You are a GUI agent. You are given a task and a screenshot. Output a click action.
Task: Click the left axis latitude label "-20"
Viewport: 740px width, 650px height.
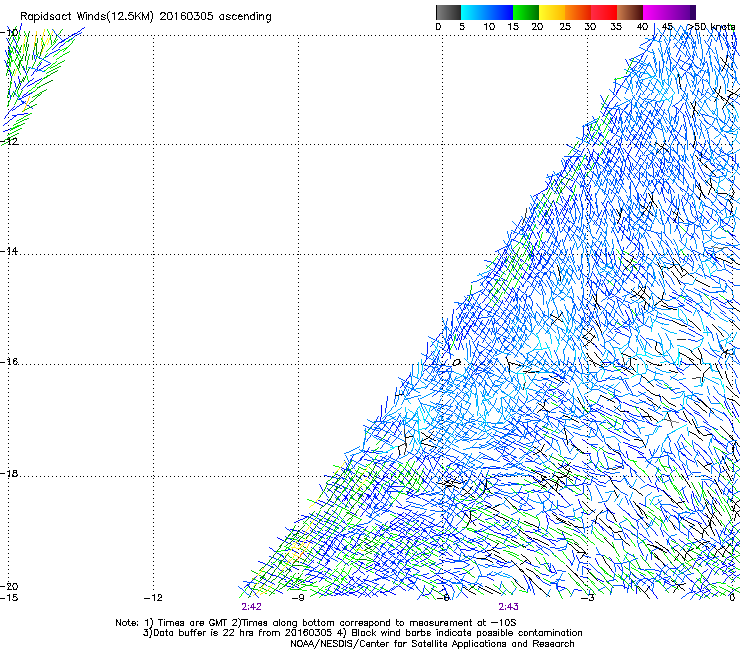[9, 586]
